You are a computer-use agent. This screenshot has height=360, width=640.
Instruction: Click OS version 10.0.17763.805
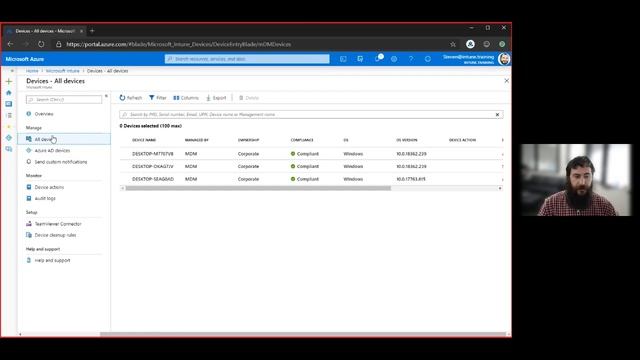(411, 179)
